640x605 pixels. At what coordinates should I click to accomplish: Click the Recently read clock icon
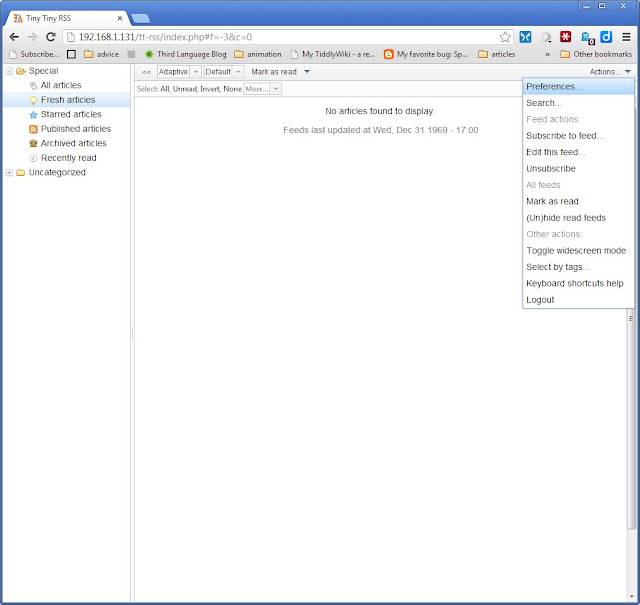pyautogui.click(x=33, y=158)
